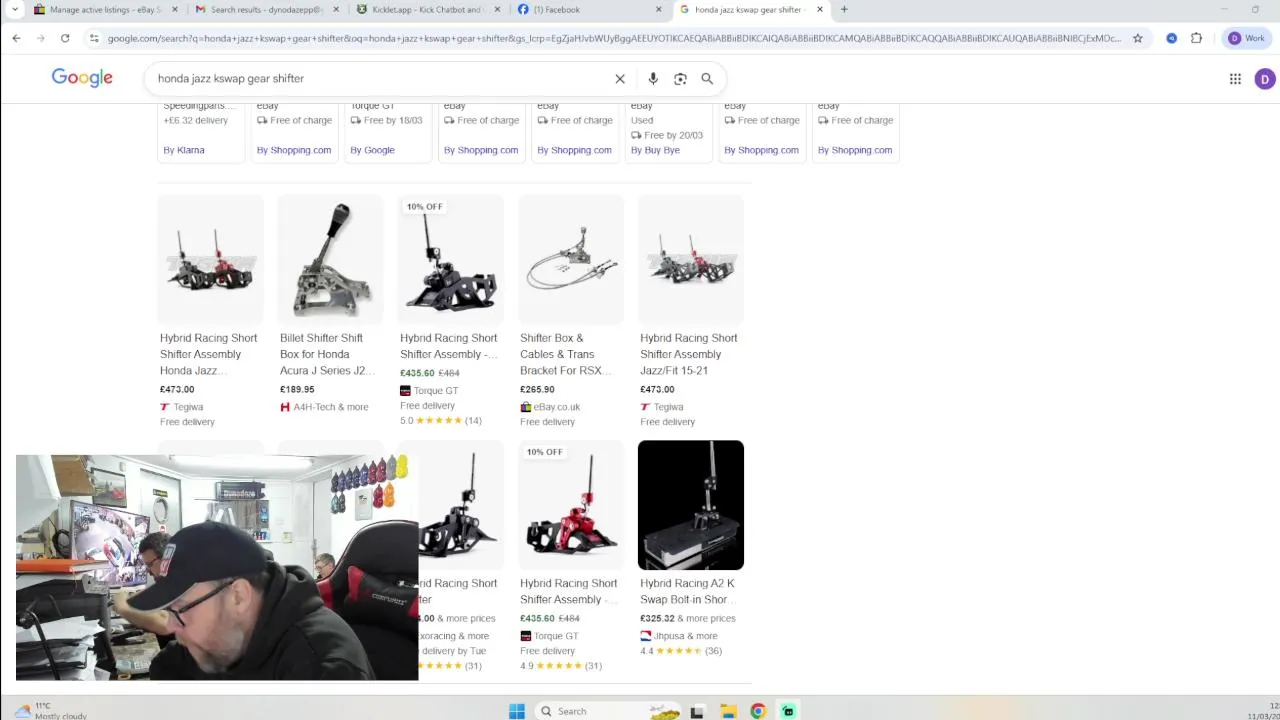Open Google Lens image search icon
1280x720 pixels.
pyautogui.click(x=680, y=79)
